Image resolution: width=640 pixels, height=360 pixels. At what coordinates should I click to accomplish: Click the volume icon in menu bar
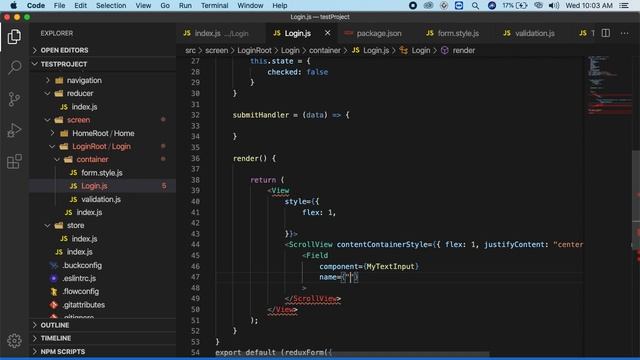tap(553, 5)
